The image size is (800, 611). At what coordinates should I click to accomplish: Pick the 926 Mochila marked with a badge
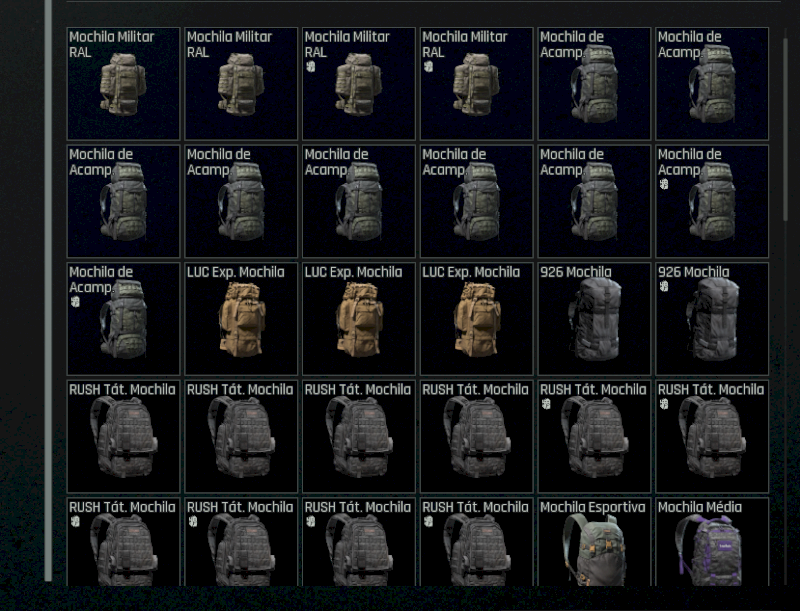point(712,319)
